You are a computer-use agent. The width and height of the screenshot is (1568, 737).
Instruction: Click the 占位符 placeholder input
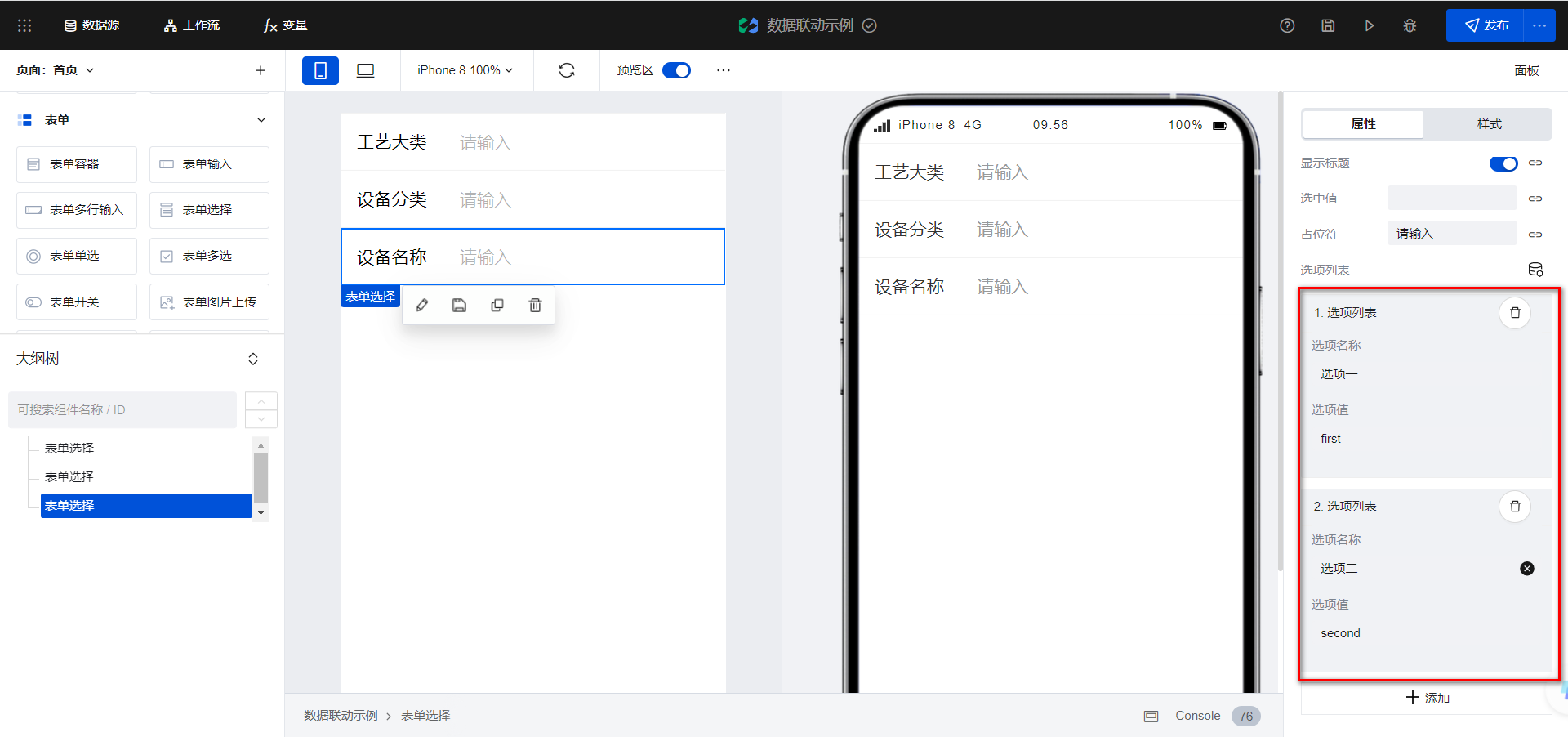(1452, 234)
